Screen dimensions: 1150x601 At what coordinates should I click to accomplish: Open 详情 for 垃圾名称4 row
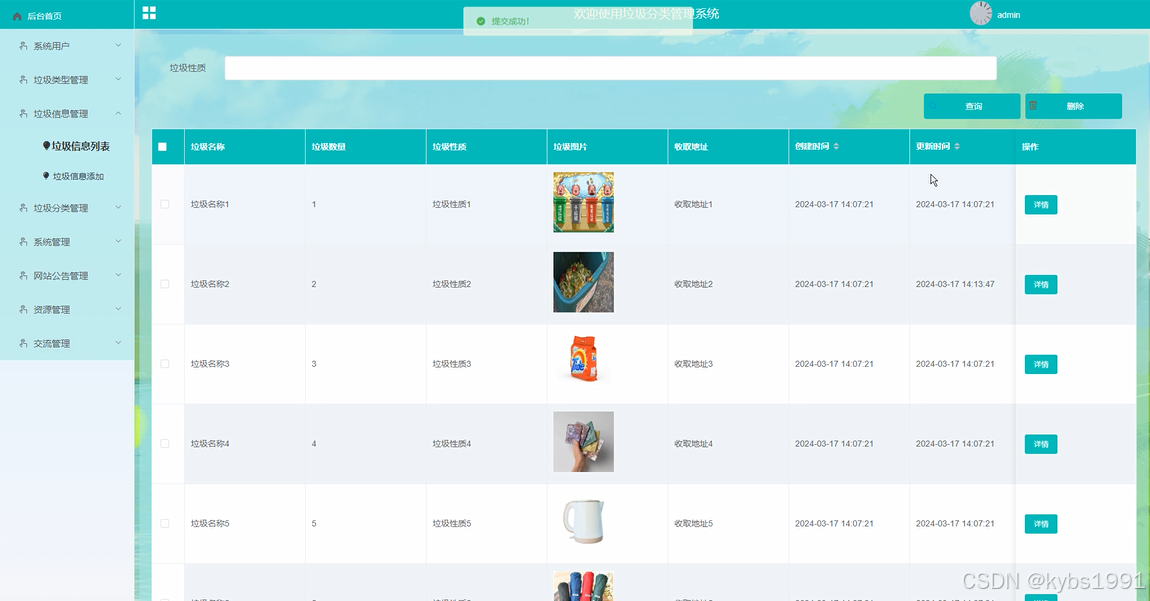coord(1041,444)
